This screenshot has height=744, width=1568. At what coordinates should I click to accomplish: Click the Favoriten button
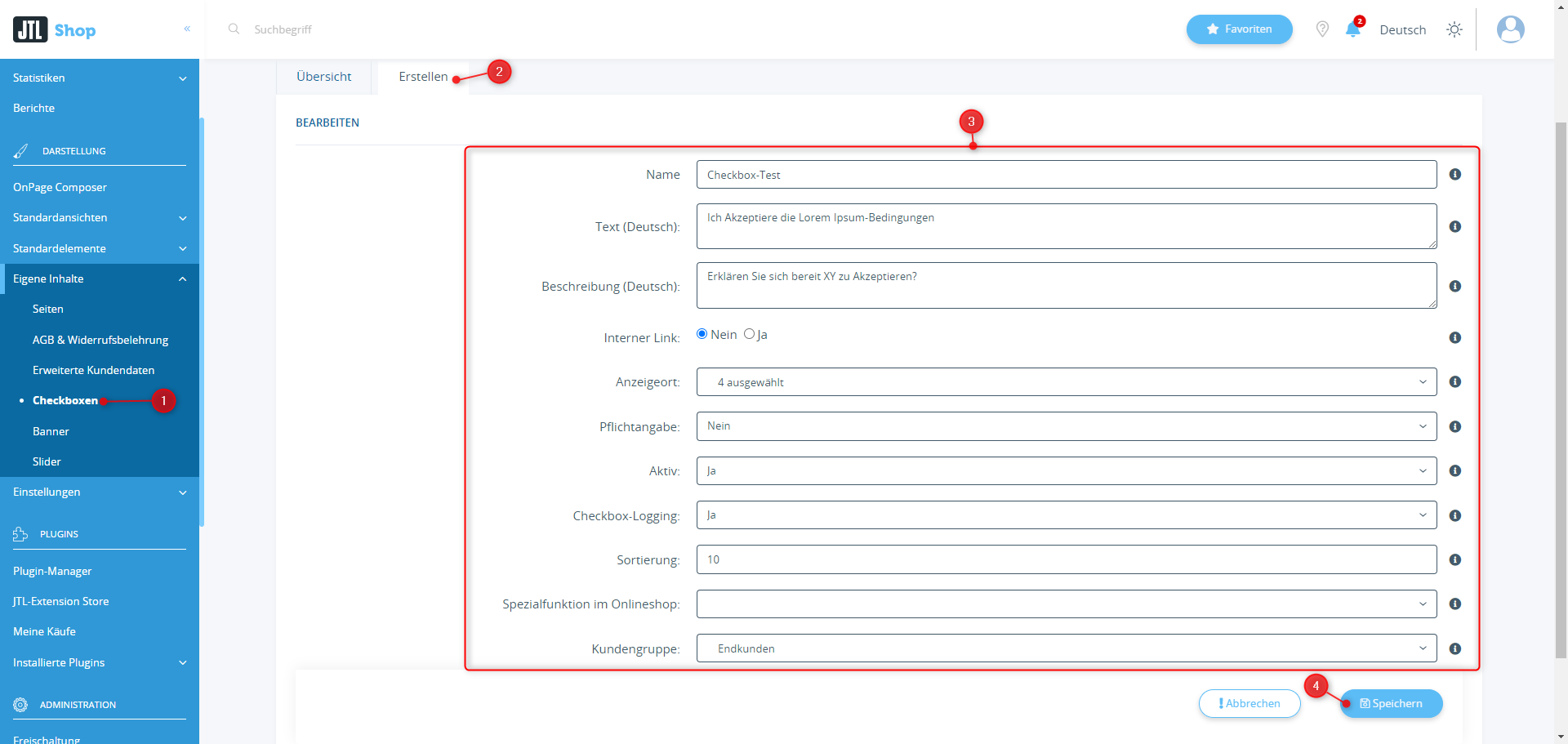(1239, 29)
